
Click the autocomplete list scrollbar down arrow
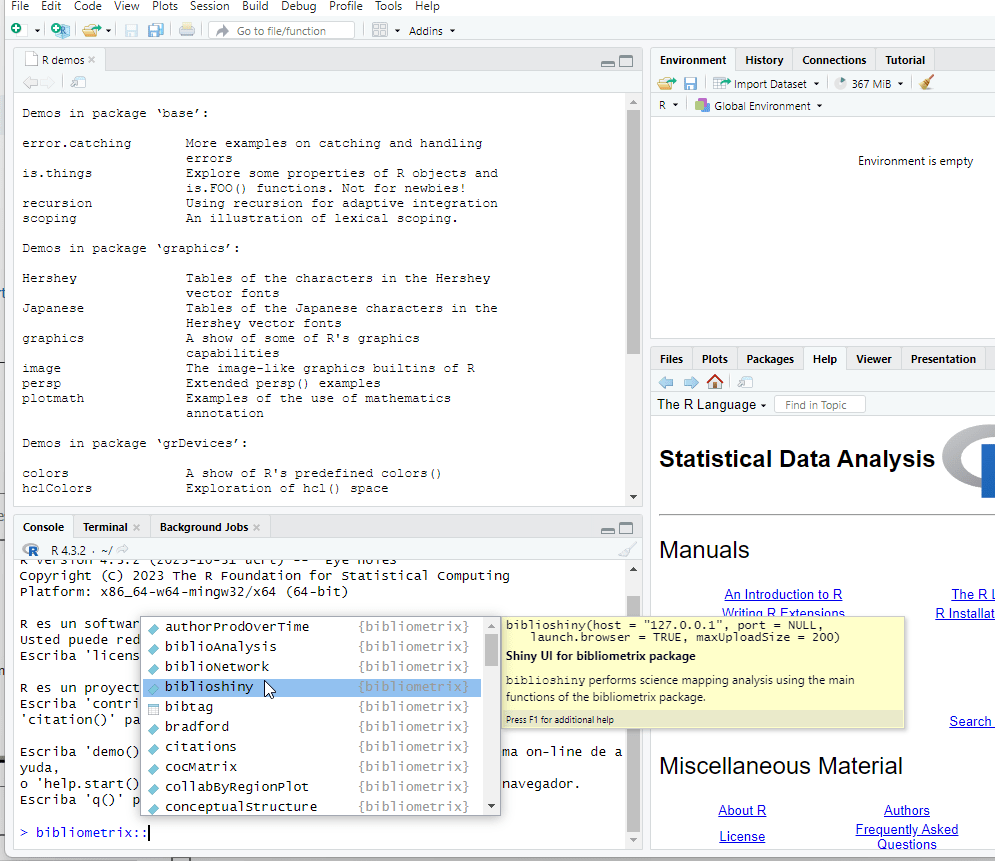pos(491,806)
